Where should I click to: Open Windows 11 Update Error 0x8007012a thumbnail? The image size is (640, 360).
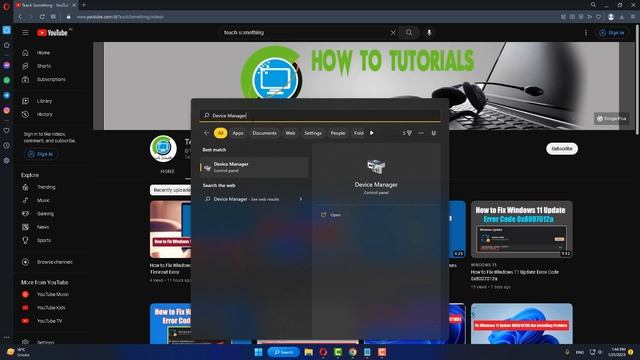[522, 229]
